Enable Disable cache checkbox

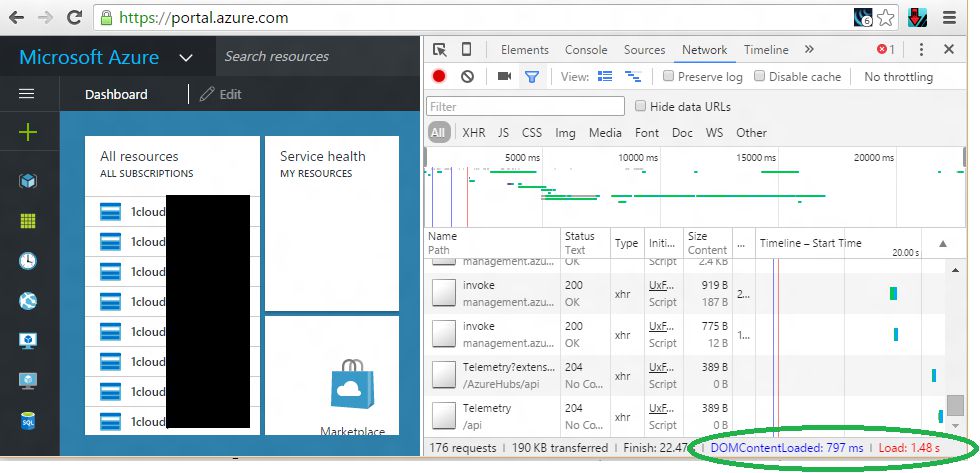(759, 76)
